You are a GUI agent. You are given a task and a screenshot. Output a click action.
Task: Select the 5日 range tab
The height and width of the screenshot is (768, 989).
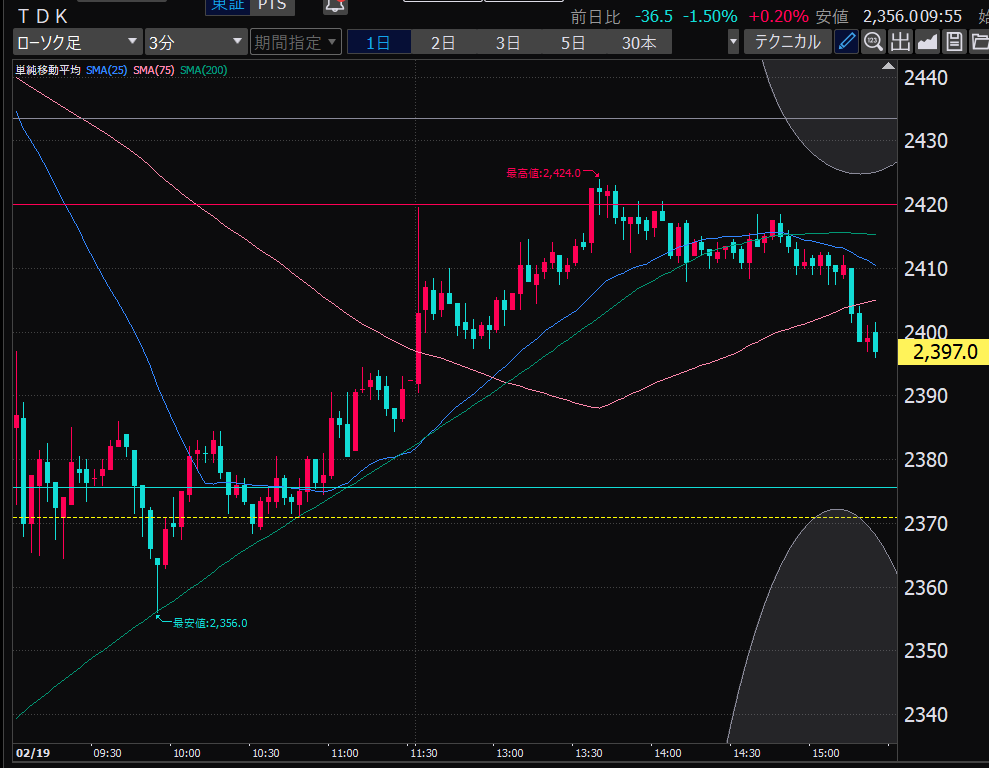click(573, 42)
